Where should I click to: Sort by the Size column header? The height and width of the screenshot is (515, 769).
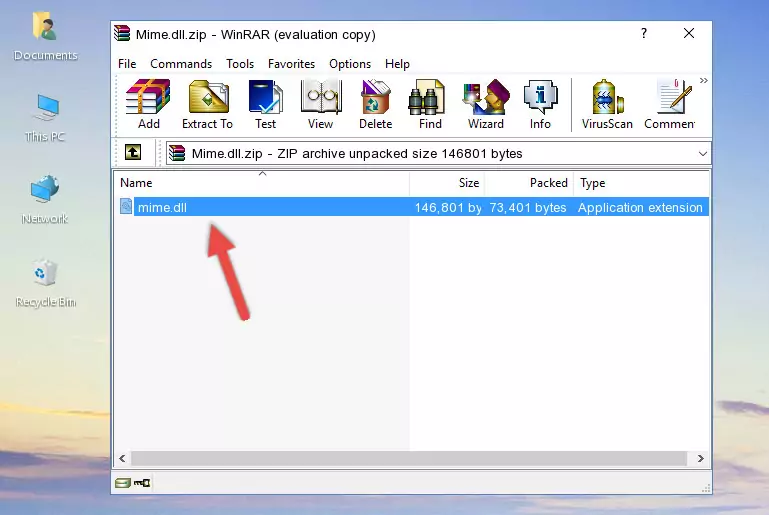point(447,183)
